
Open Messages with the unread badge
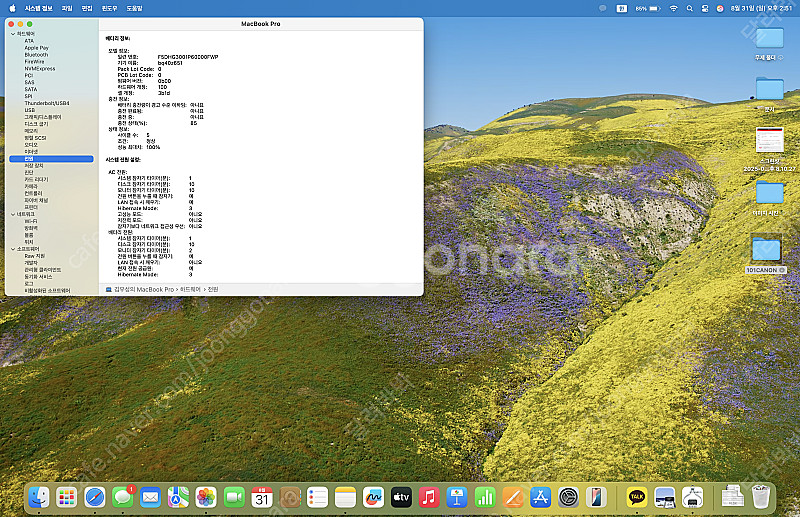pyautogui.click(x=122, y=497)
